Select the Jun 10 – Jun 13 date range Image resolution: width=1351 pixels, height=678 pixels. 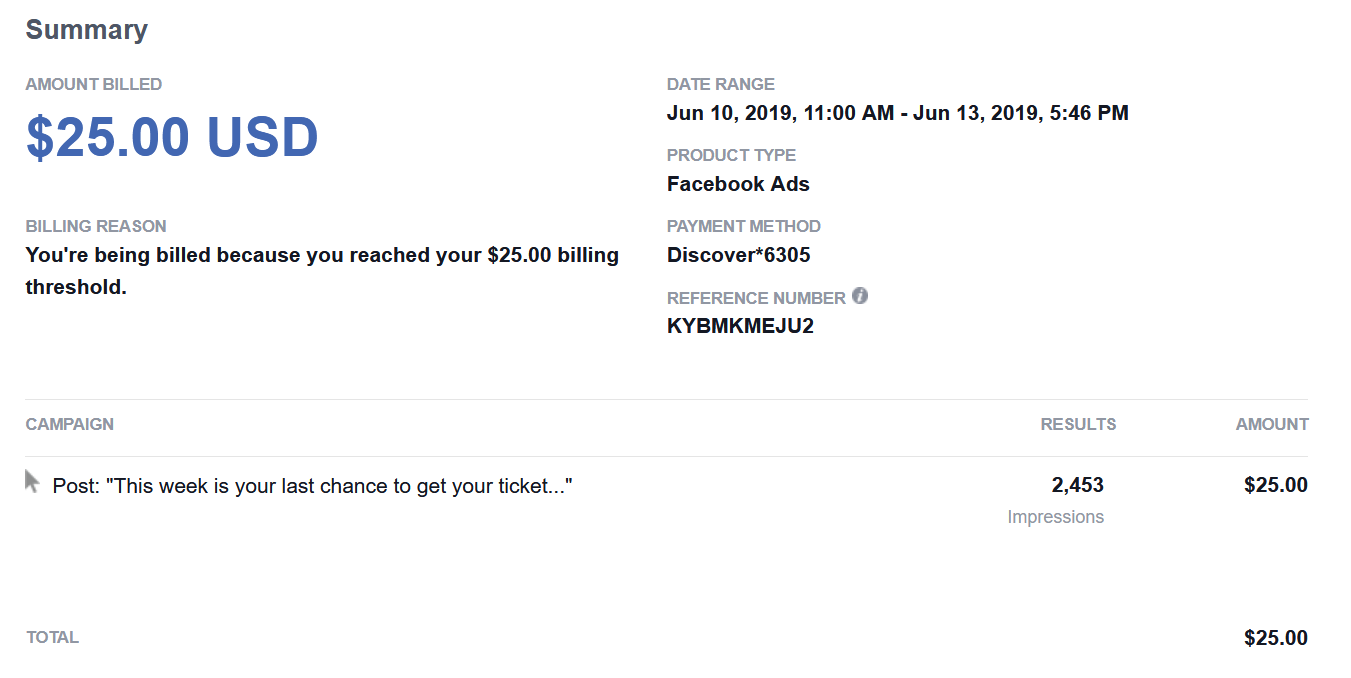pyautogui.click(x=897, y=113)
